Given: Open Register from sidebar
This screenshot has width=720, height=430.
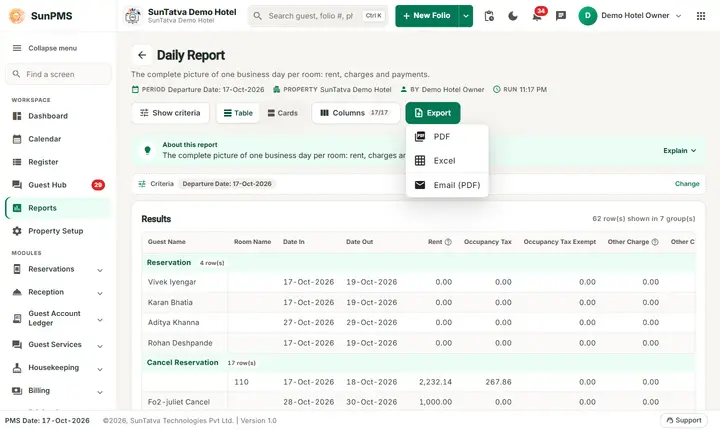Looking at the screenshot, I should [x=58, y=162].
